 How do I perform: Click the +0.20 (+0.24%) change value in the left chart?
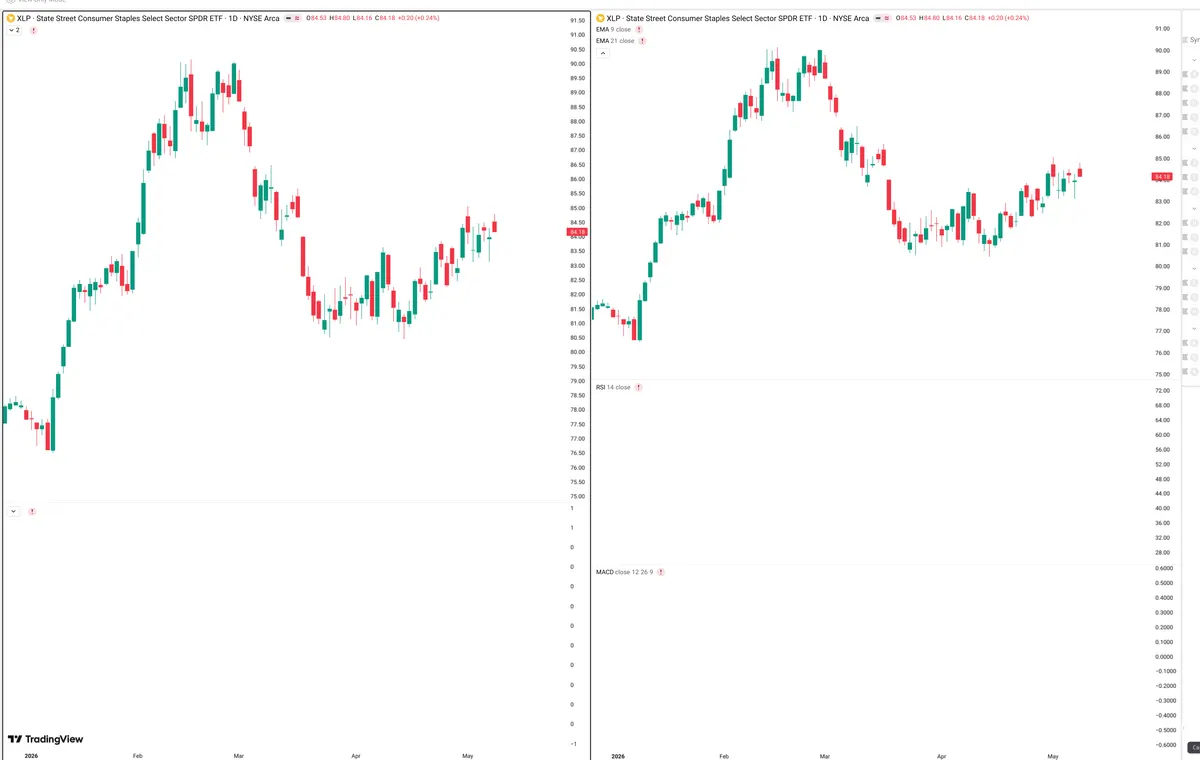pos(419,18)
